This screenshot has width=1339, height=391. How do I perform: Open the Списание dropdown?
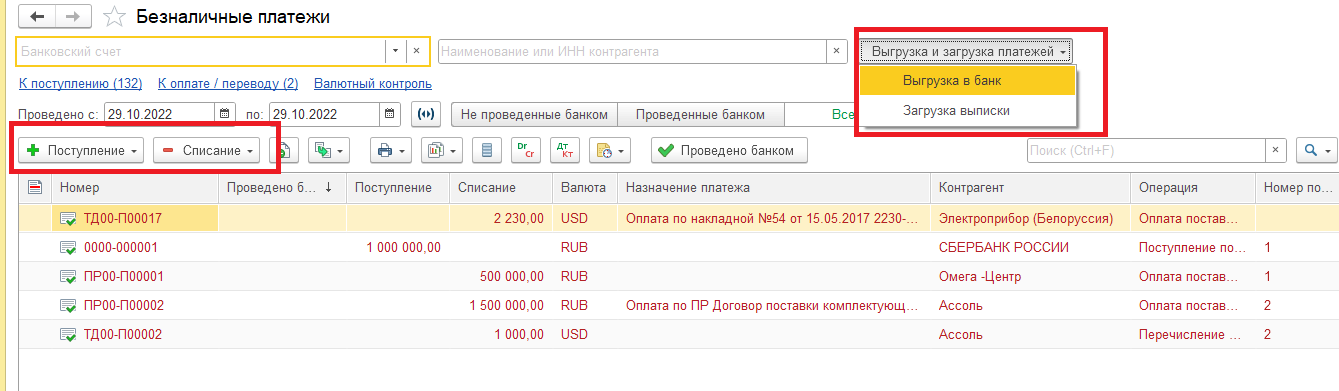tap(206, 150)
